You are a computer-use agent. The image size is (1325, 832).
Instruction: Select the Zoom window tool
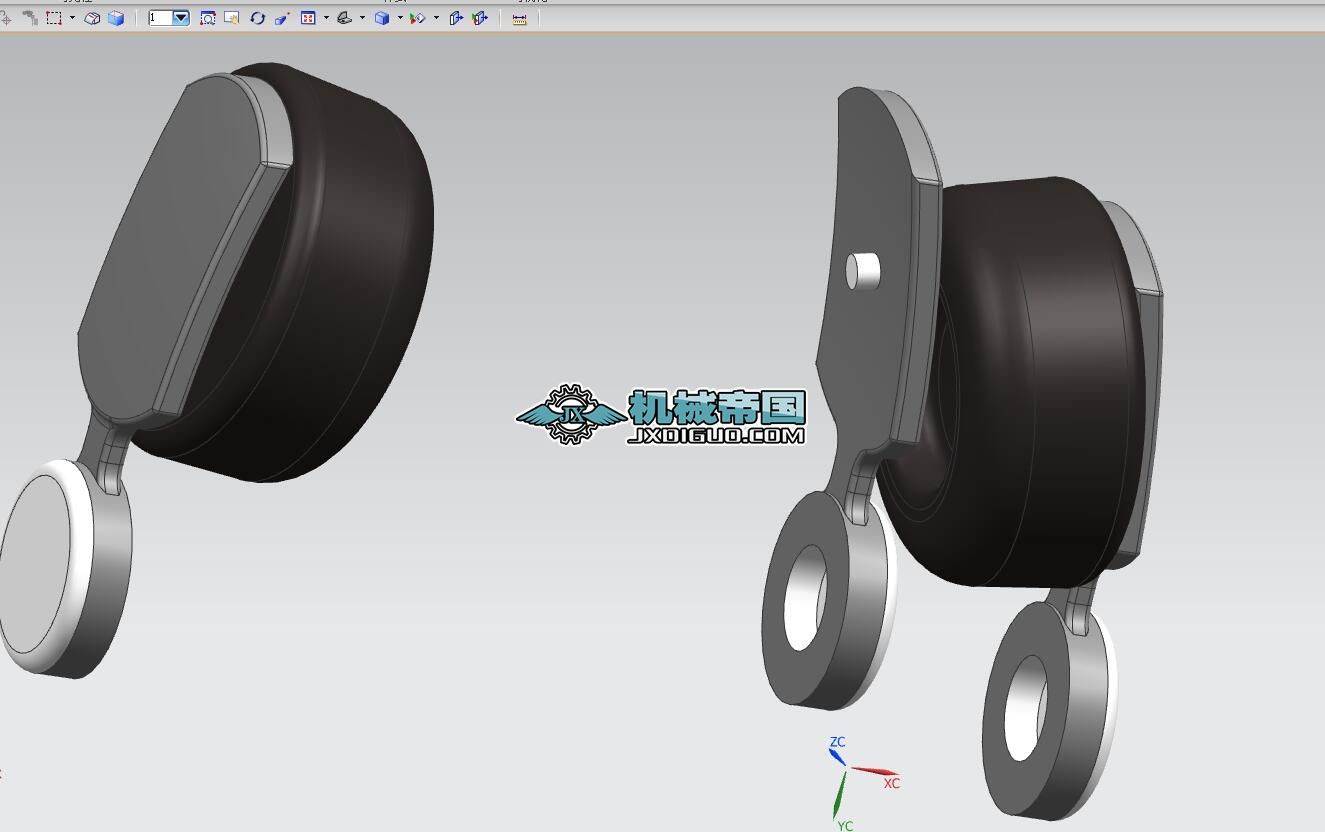(x=208, y=18)
